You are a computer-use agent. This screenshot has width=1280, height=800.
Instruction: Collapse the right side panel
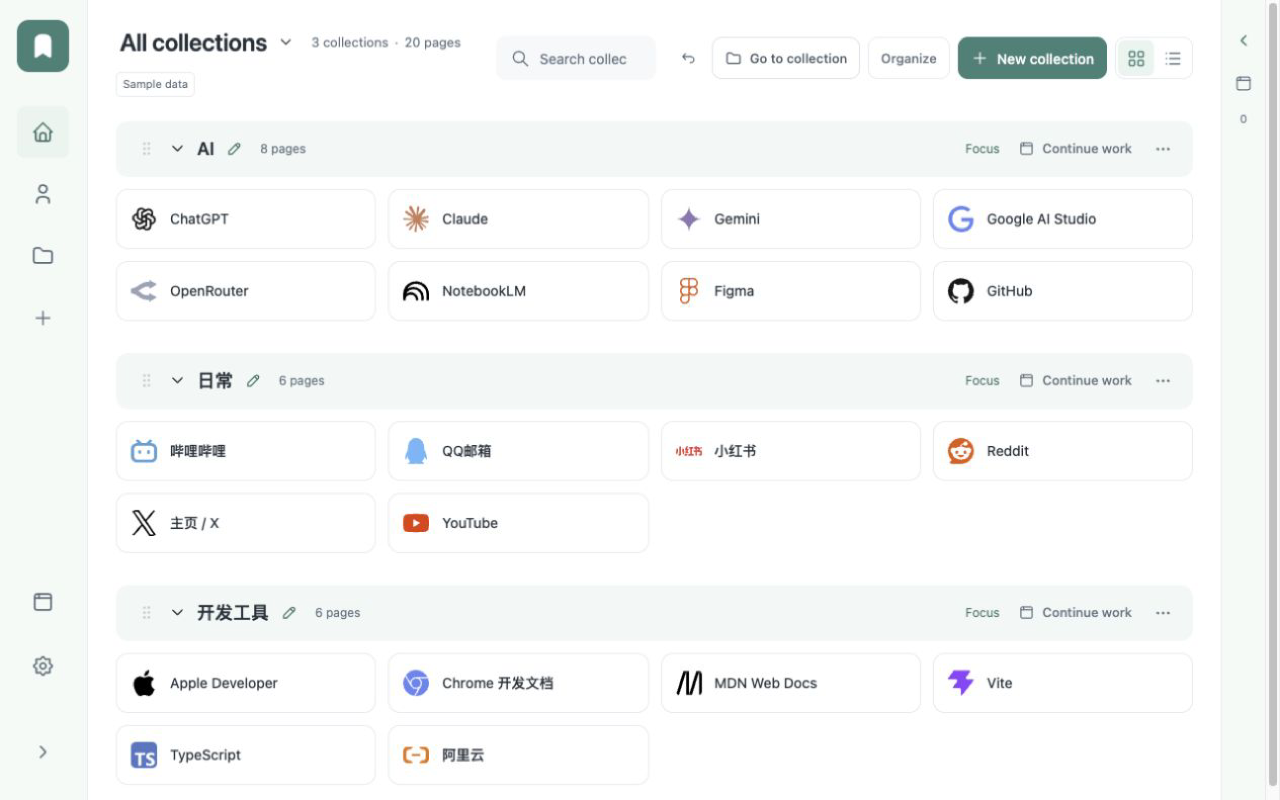[1243, 41]
